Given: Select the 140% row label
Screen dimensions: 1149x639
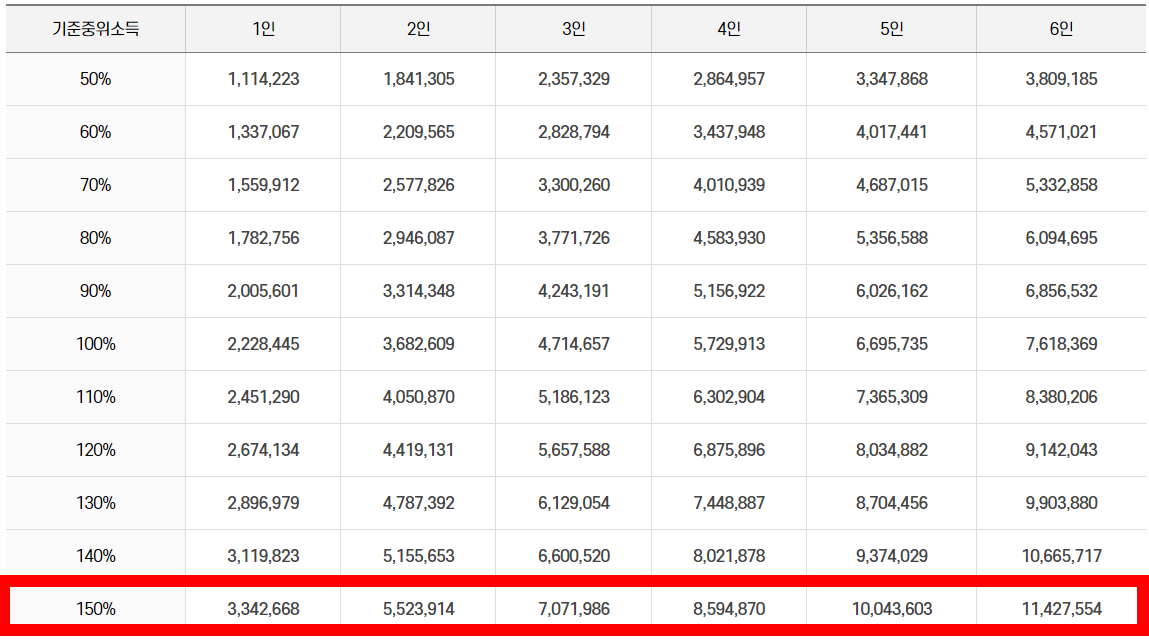Looking at the screenshot, I should click(95, 556).
